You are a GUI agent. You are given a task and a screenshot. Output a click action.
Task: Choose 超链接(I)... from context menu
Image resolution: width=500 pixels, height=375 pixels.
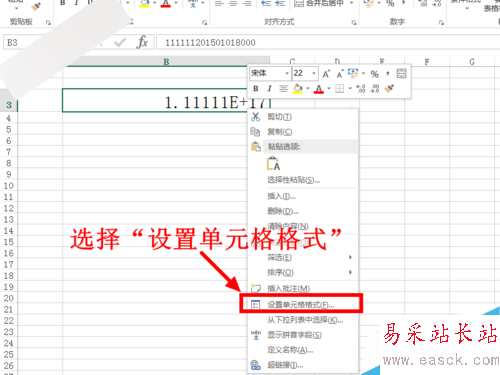[285, 365]
